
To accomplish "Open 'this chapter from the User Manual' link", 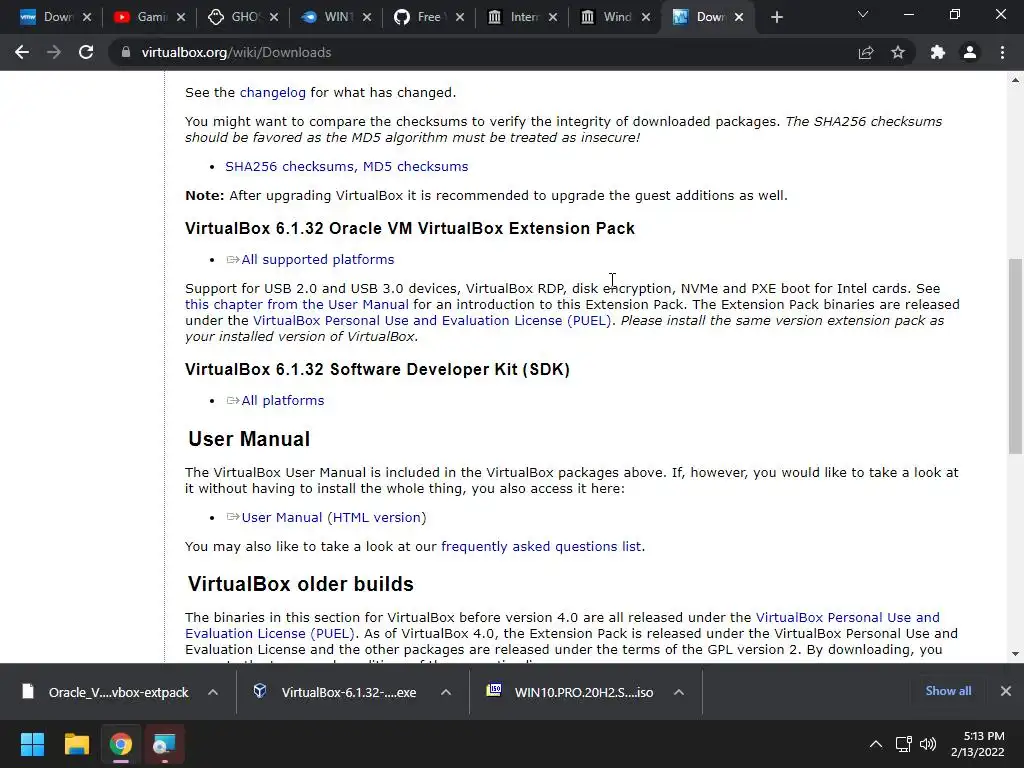I will click(296, 305).
